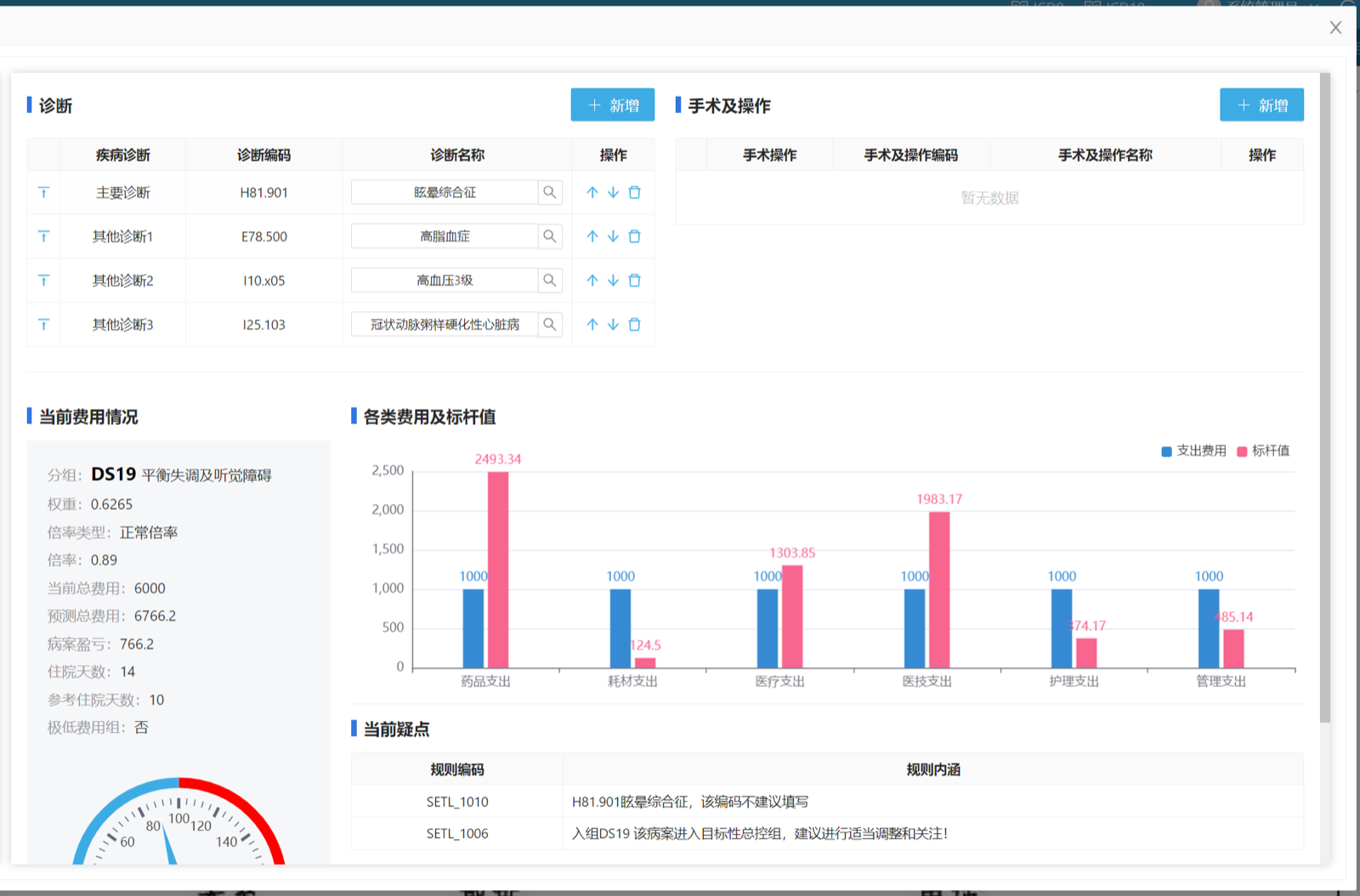Click 病案盈亏 value 766.2
1360x896 pixels.
coord(137,644)
